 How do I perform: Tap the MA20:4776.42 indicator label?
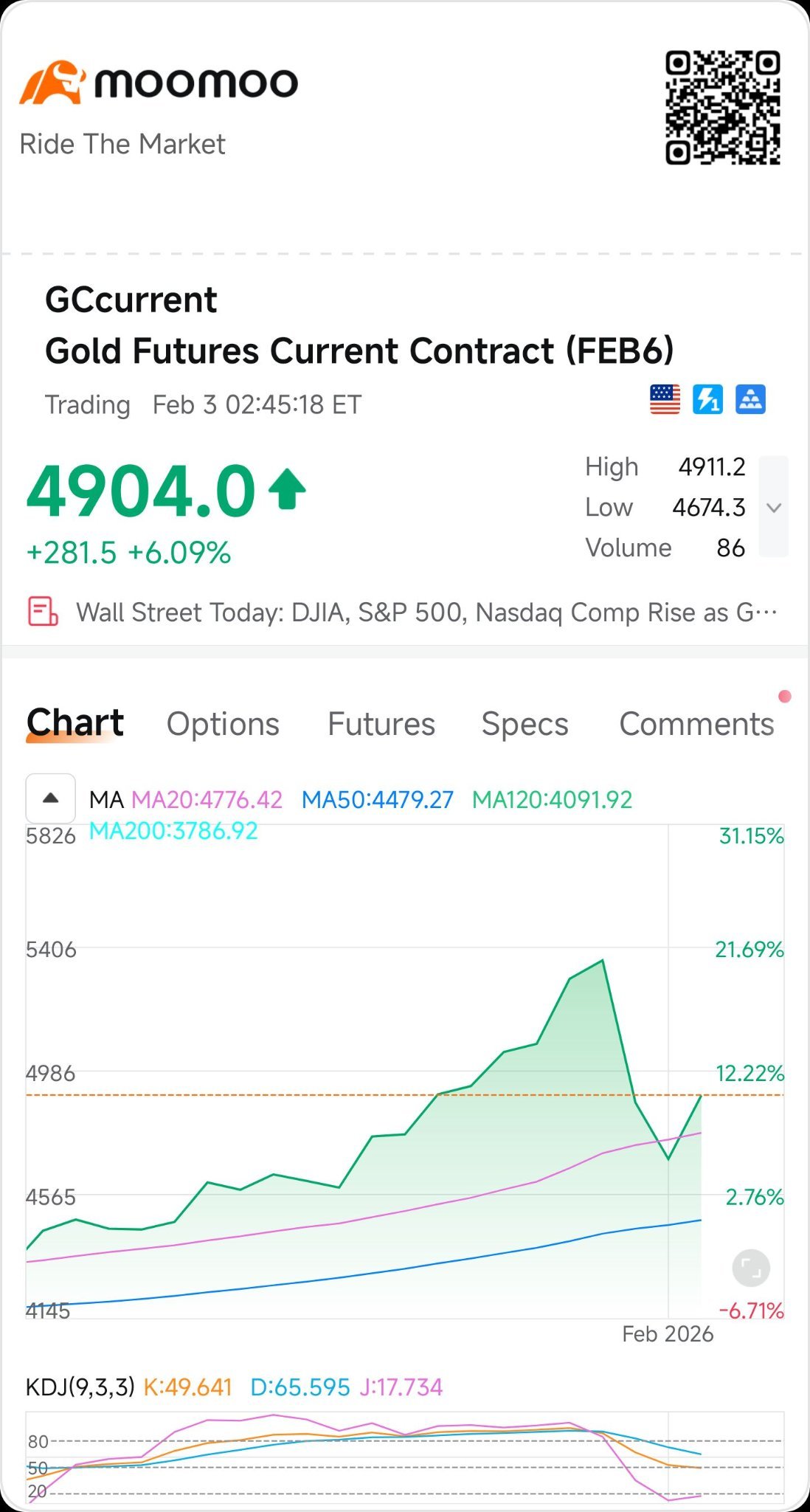pyautogui.click(x=207, y=800)
